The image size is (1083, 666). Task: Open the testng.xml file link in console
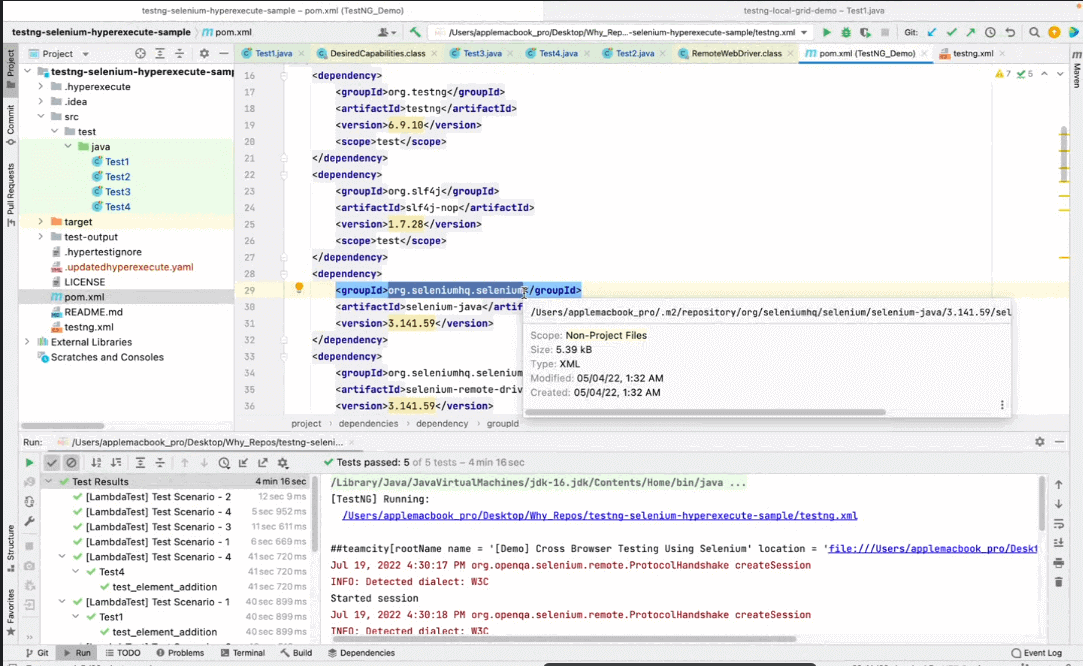pos(599,516)
